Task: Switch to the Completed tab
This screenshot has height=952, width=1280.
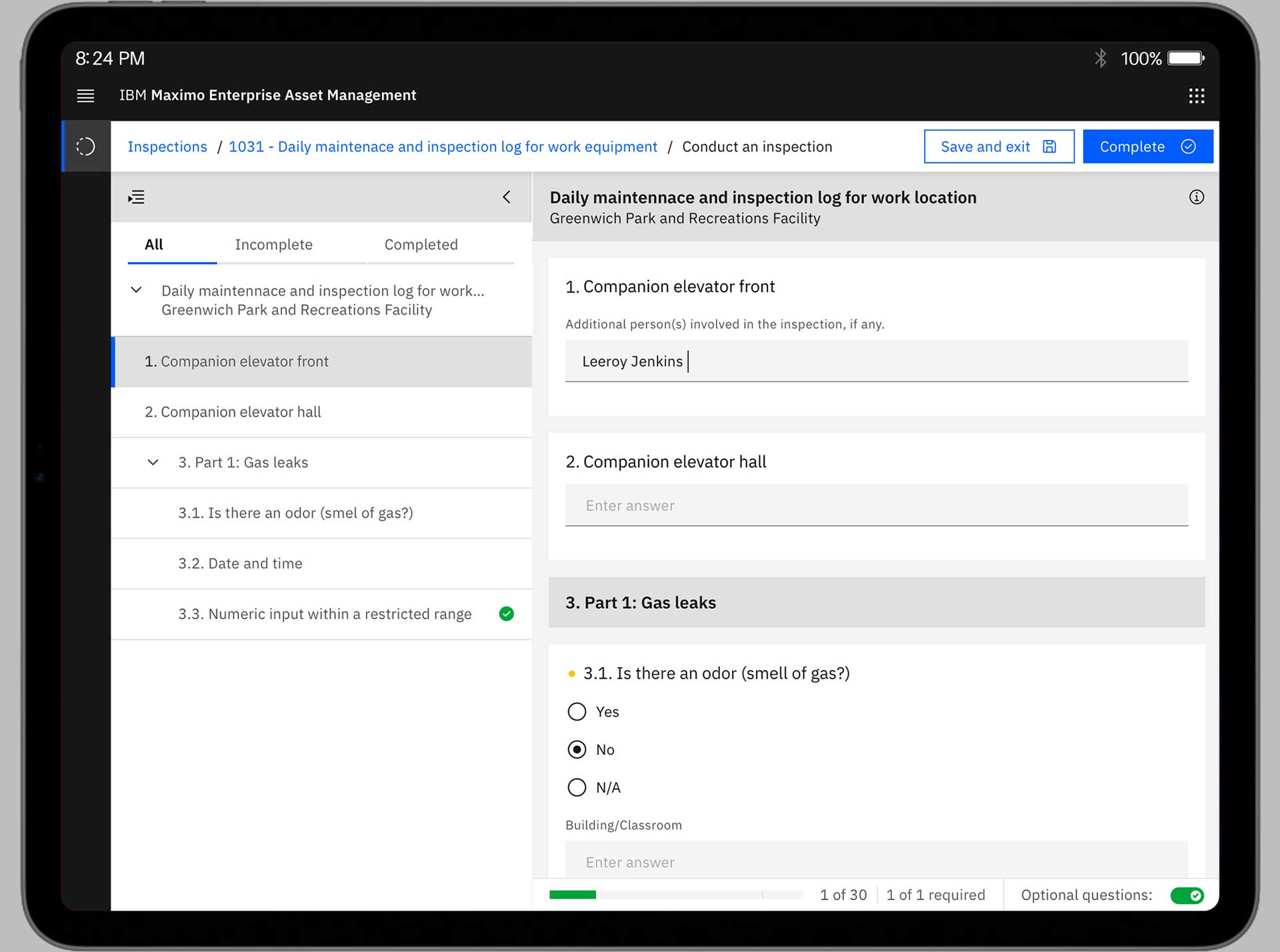Action: (420, 244)
